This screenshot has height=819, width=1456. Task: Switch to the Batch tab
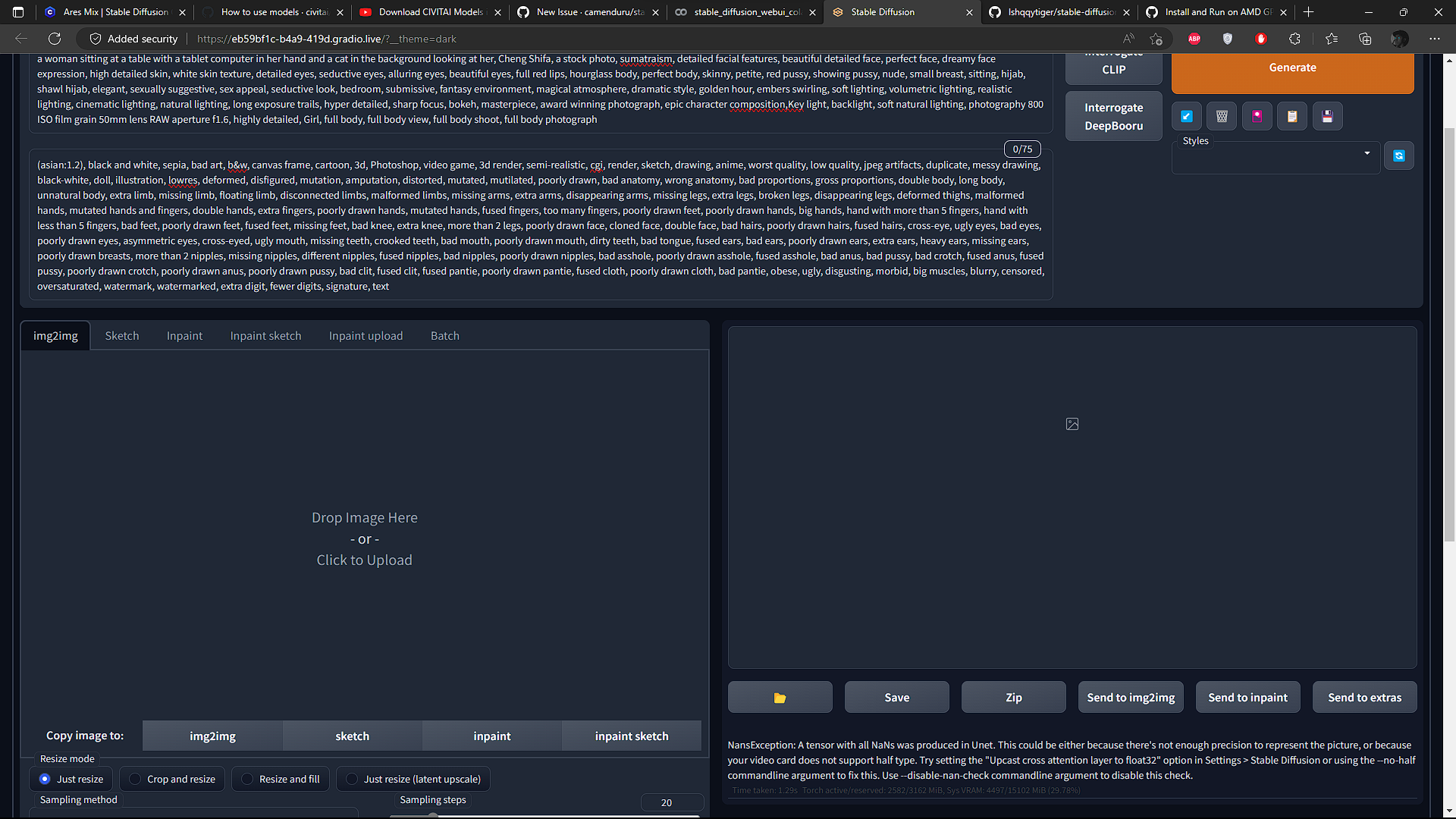point(444,336)
